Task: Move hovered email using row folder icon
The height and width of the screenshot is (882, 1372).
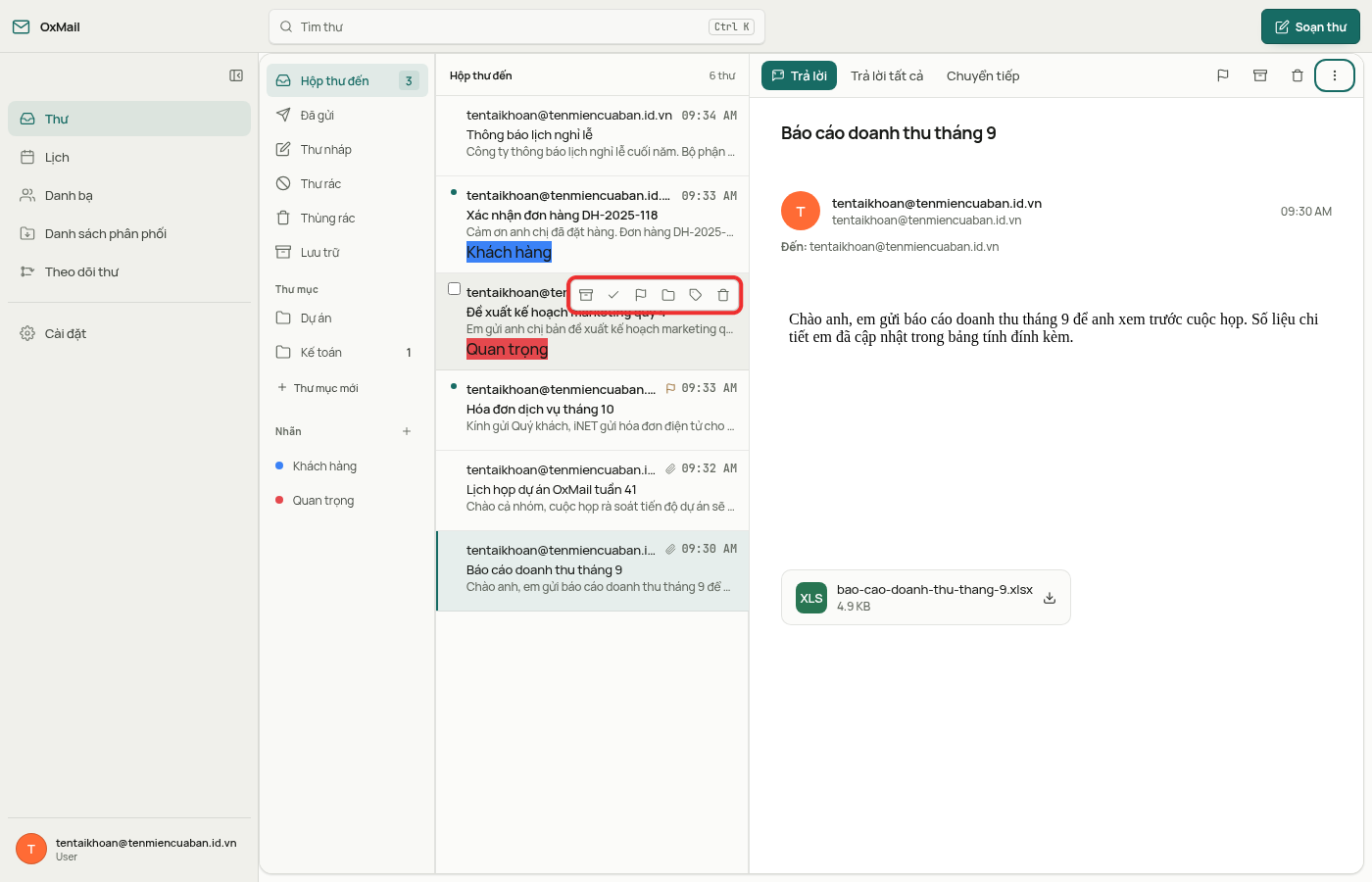Action: tap(668, 295)
